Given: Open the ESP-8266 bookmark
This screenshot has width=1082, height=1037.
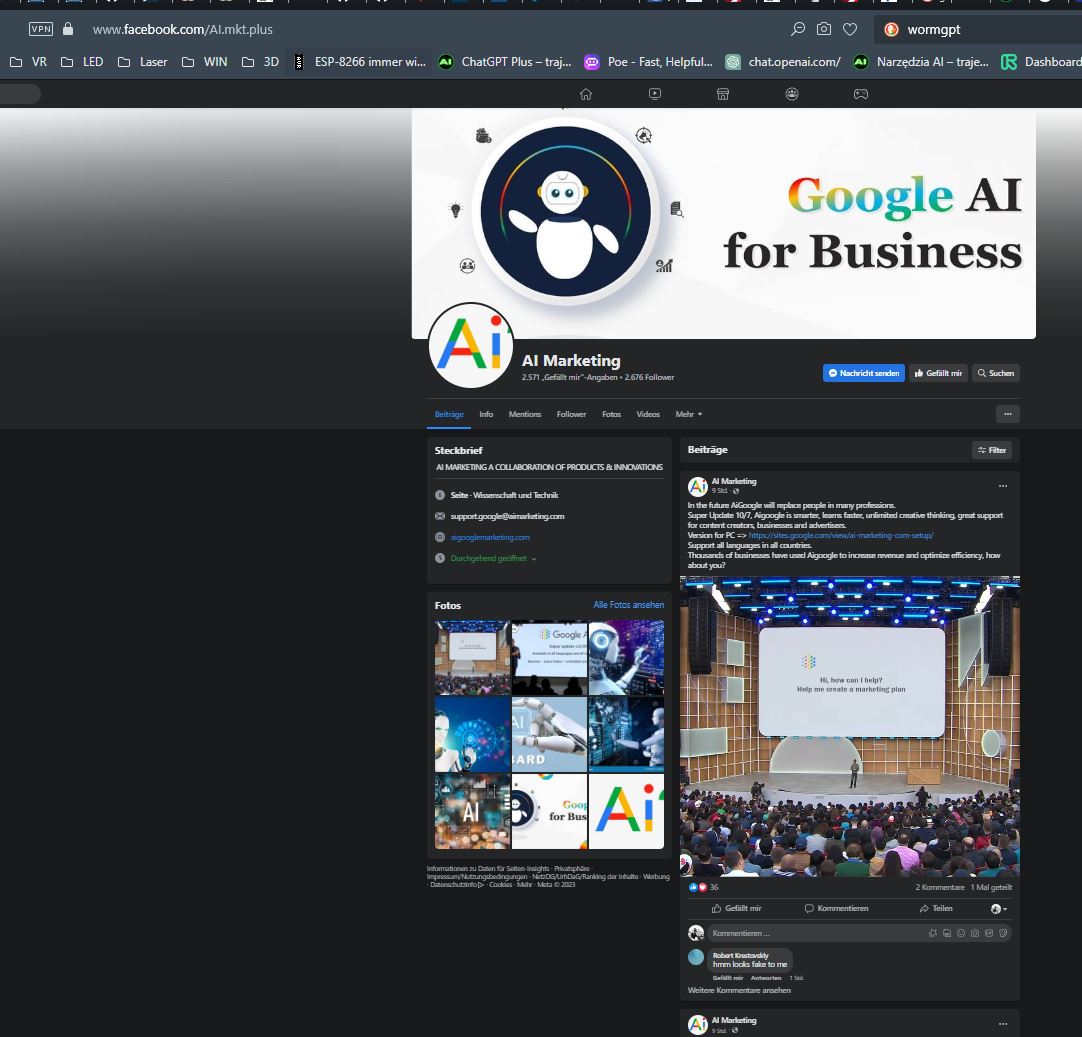Looking at the screenshot, I should [x=360, y=62].
